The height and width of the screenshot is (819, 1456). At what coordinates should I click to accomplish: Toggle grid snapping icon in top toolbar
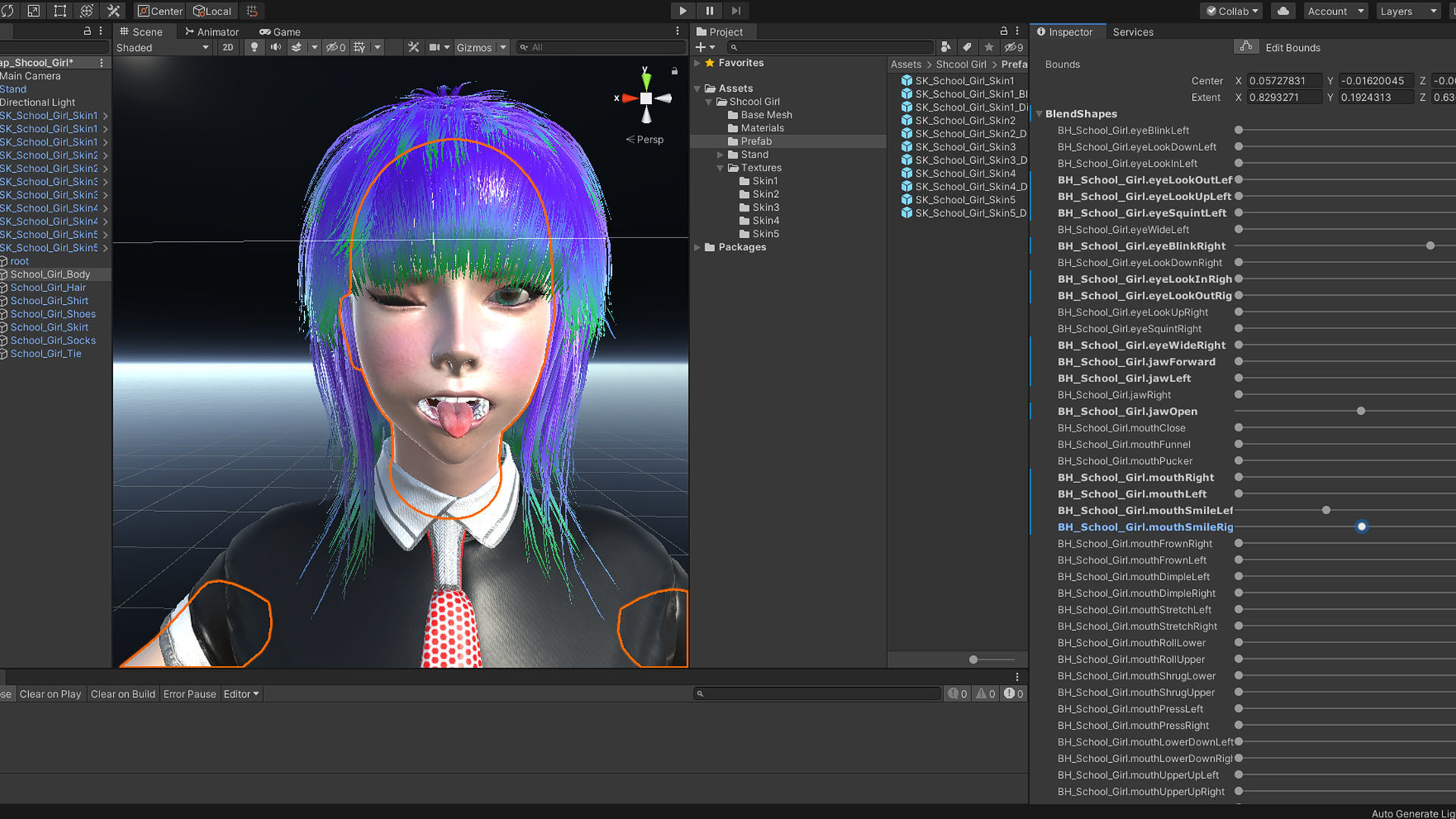(x=252, y=11)
